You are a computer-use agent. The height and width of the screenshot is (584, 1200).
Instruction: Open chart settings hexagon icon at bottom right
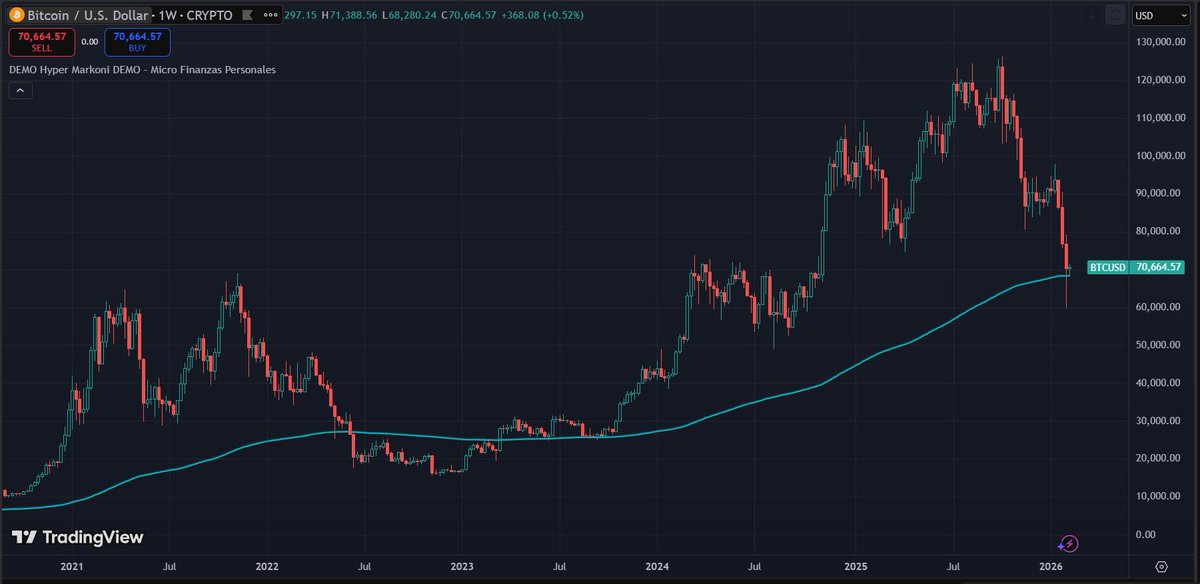click(1161, 565)
